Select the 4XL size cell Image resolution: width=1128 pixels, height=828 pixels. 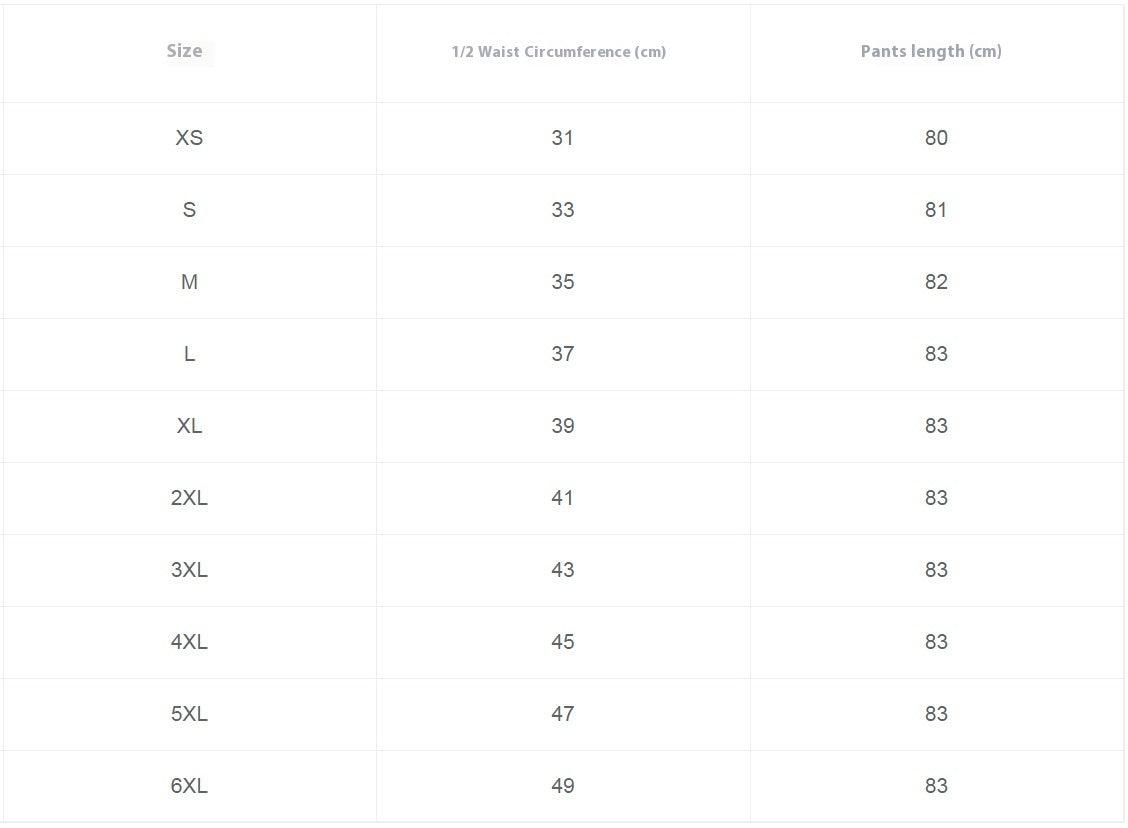pos(189,642)
